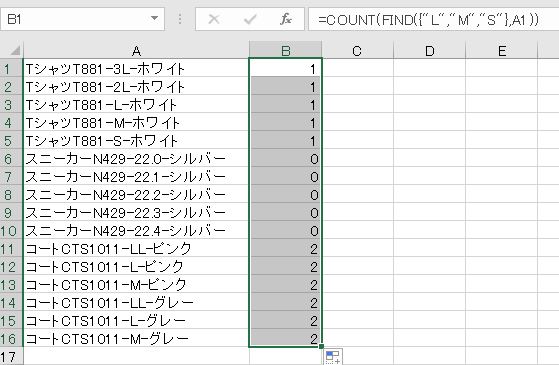Click cell B16 showing value 2

(x=286, y=338)
